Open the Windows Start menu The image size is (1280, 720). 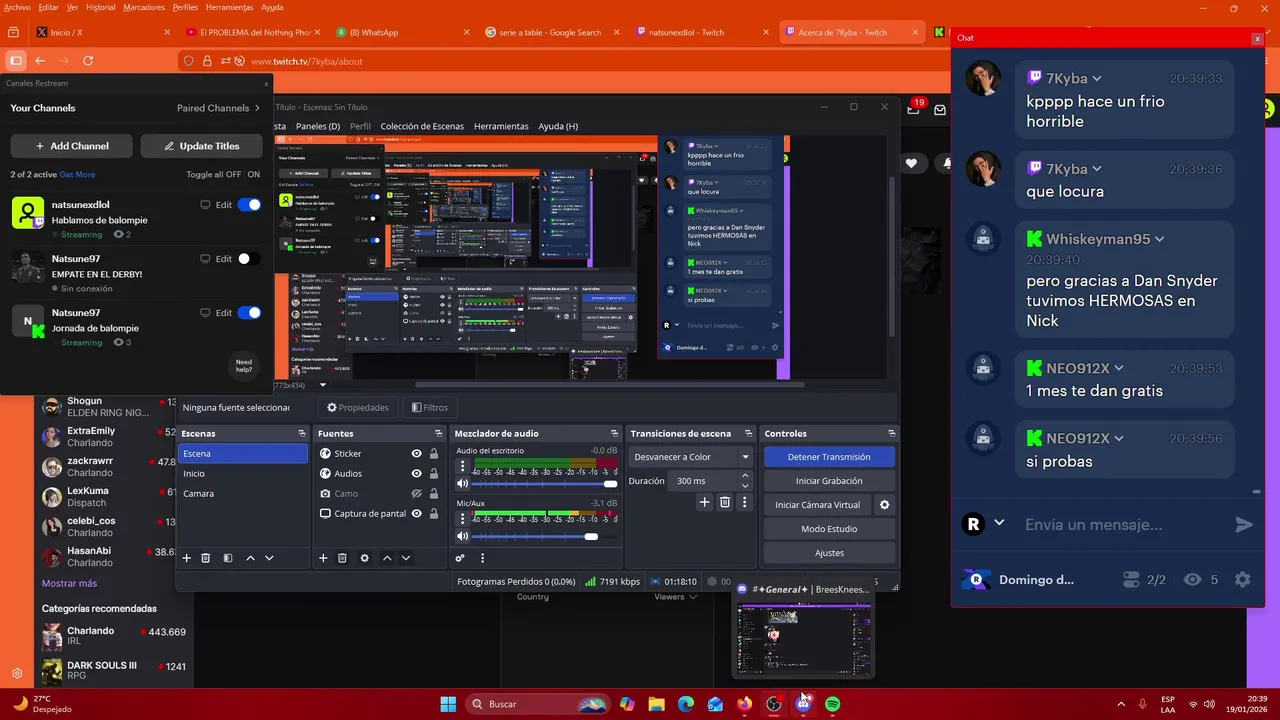coord(448,704)
